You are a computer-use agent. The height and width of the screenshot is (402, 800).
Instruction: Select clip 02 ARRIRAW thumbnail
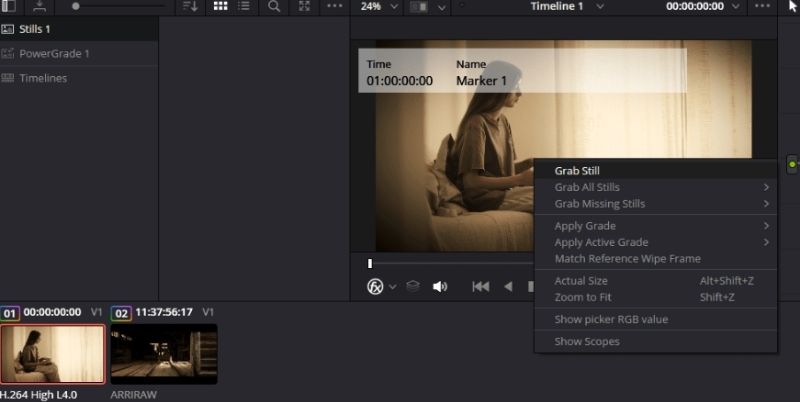click(x=164, y=354)
